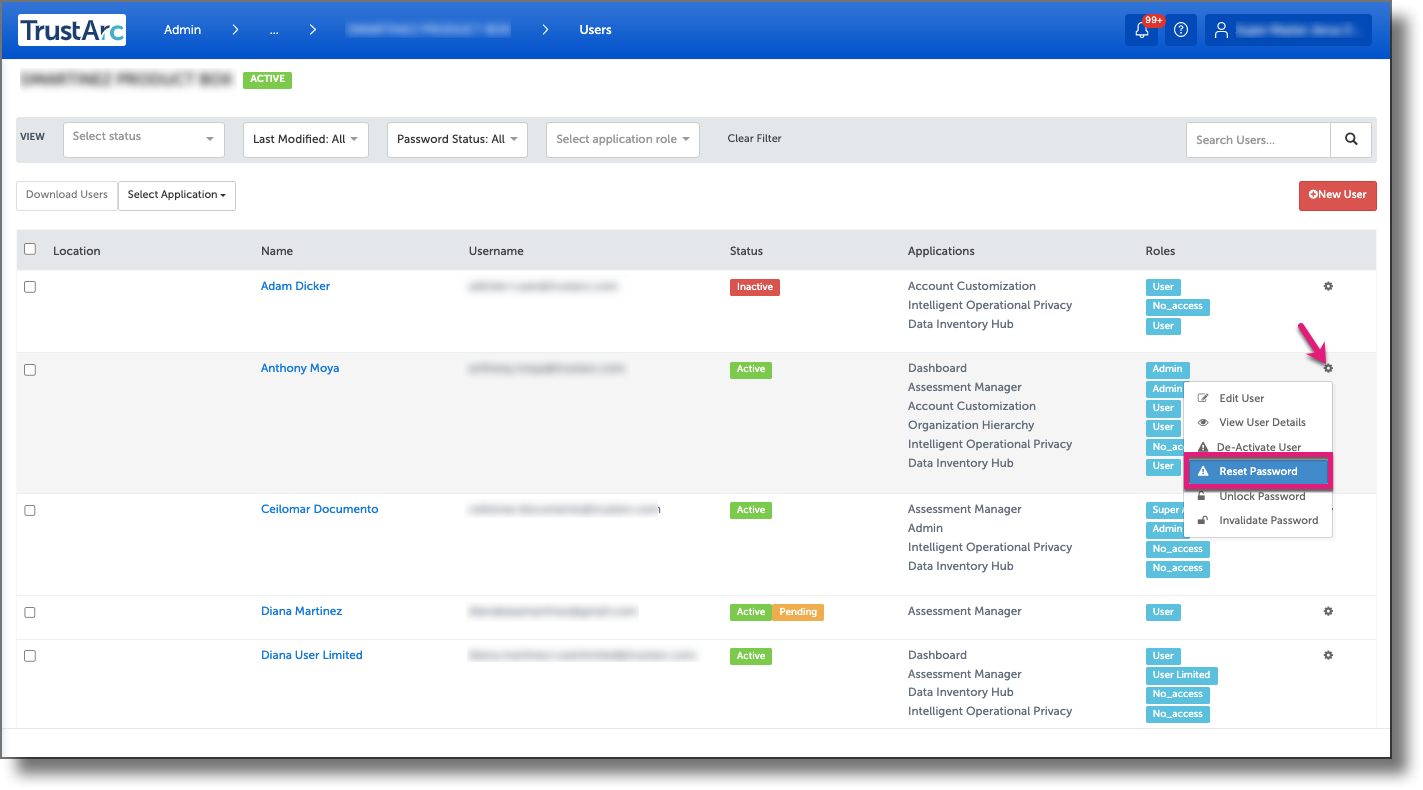Open Diana User Limited user link
Screen dimensions: 1423x790
(x=312, y=655)
